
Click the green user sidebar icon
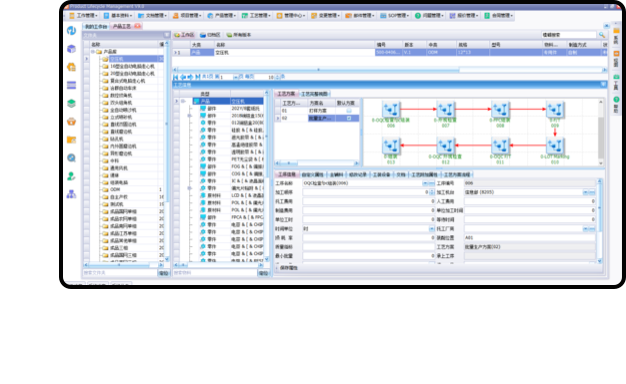71,176
